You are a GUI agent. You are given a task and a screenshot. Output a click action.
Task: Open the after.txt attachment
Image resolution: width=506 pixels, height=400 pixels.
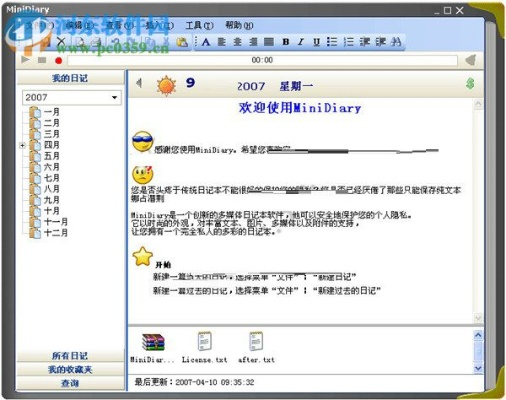click(256, 347)
